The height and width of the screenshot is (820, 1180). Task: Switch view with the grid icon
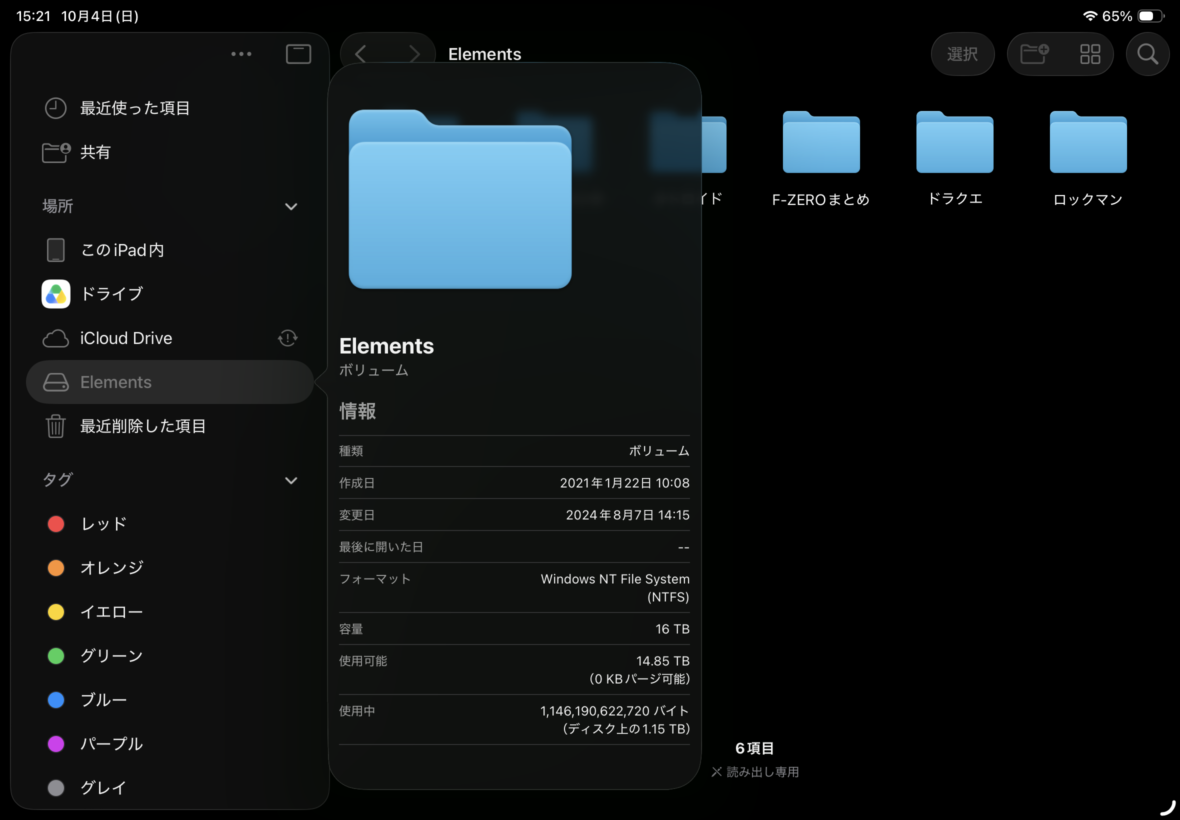tap(1090, 54)
